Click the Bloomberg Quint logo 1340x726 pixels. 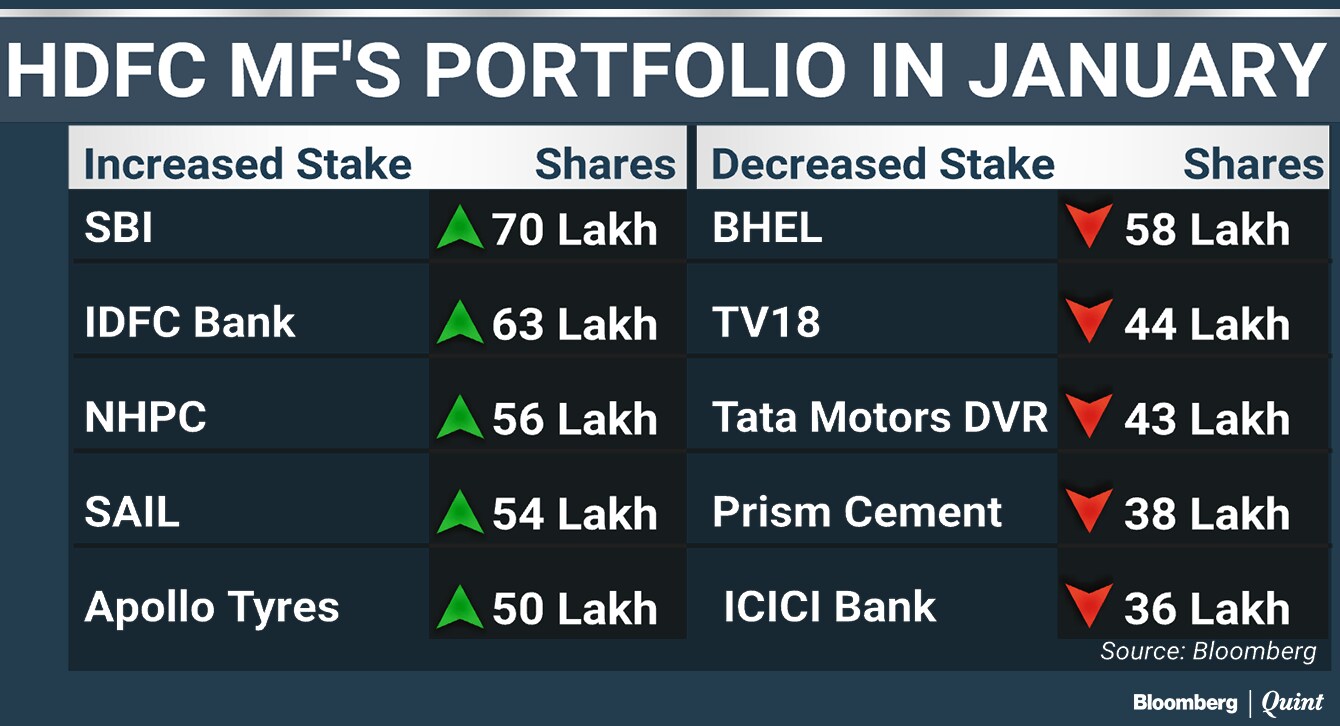[1228, 702]
